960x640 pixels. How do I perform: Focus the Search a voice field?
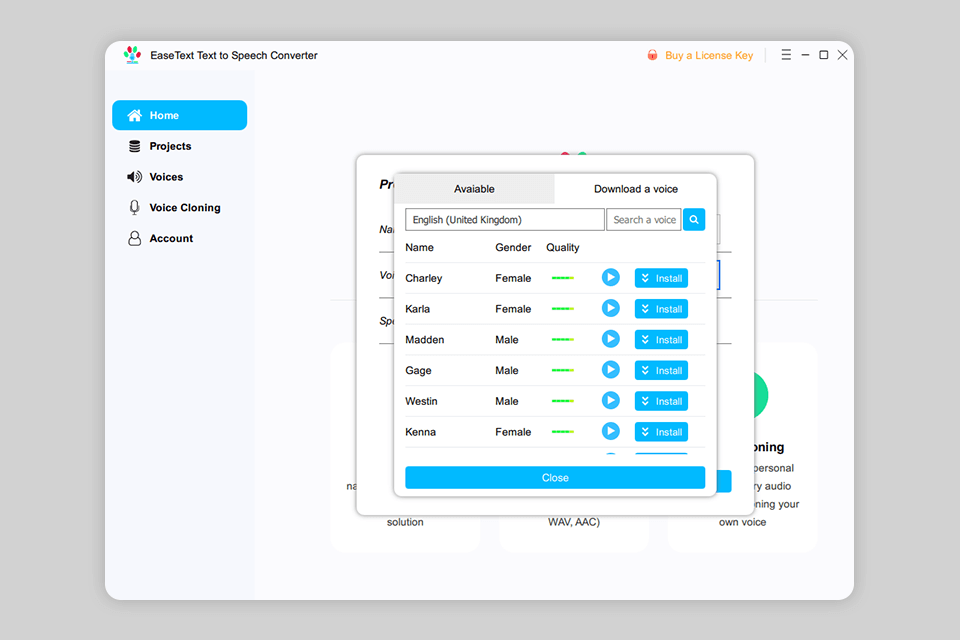(643, 219)
